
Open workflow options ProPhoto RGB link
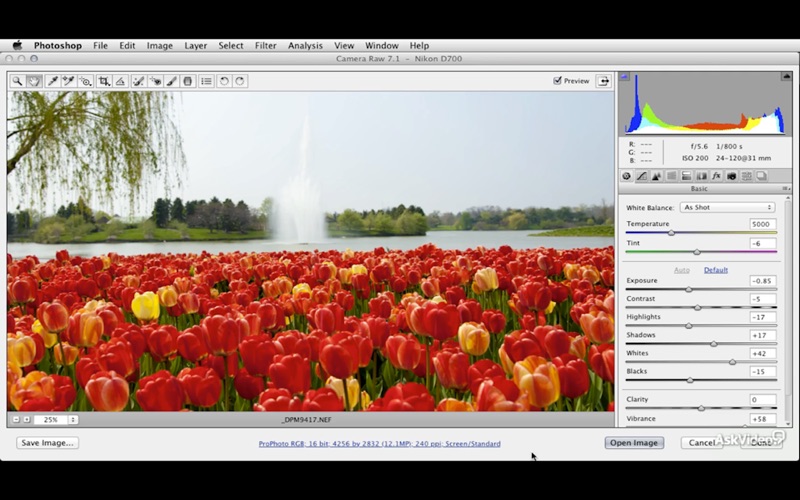pos(380,444)
